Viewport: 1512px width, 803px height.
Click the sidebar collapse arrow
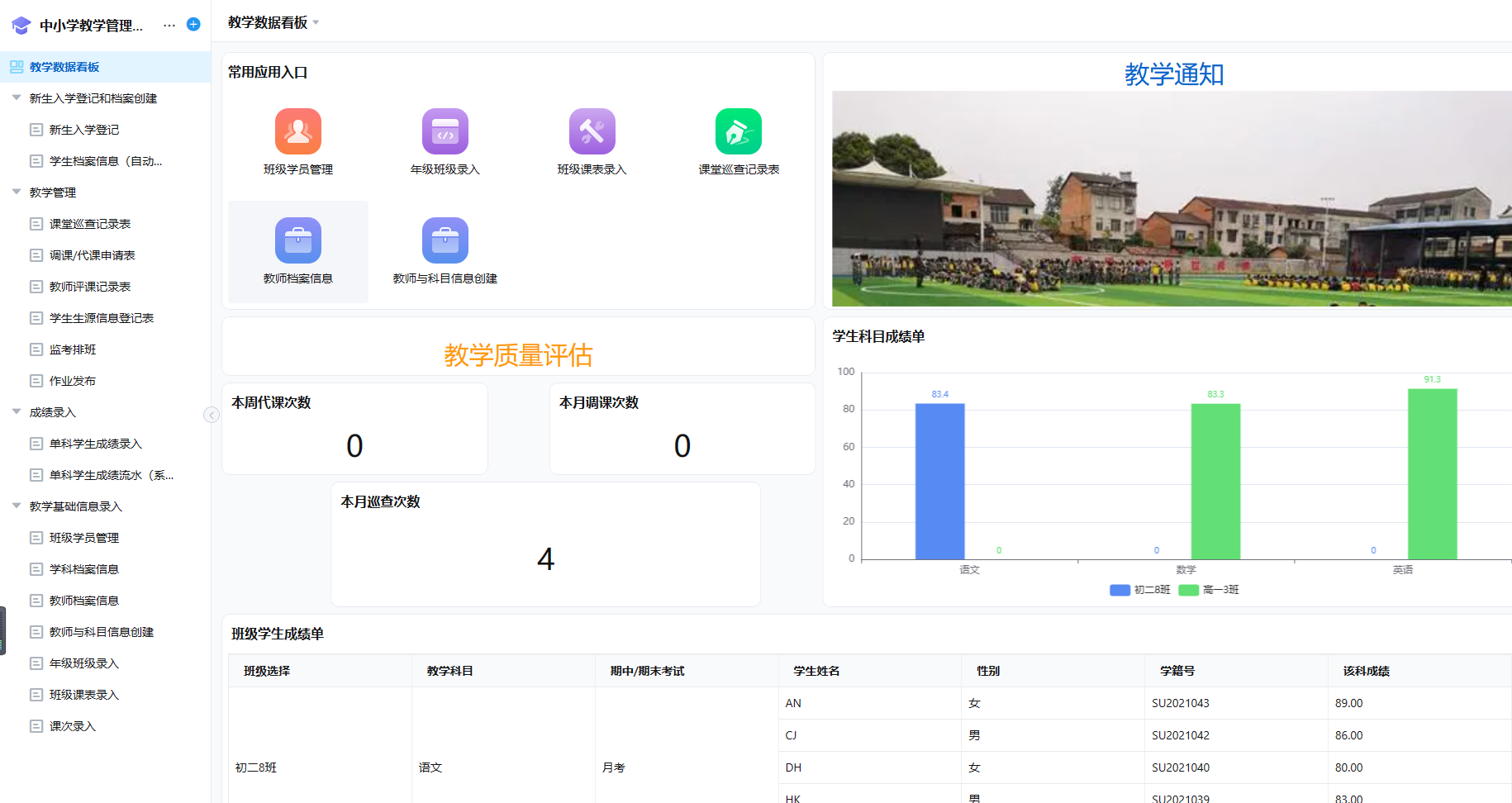point(212,415)
